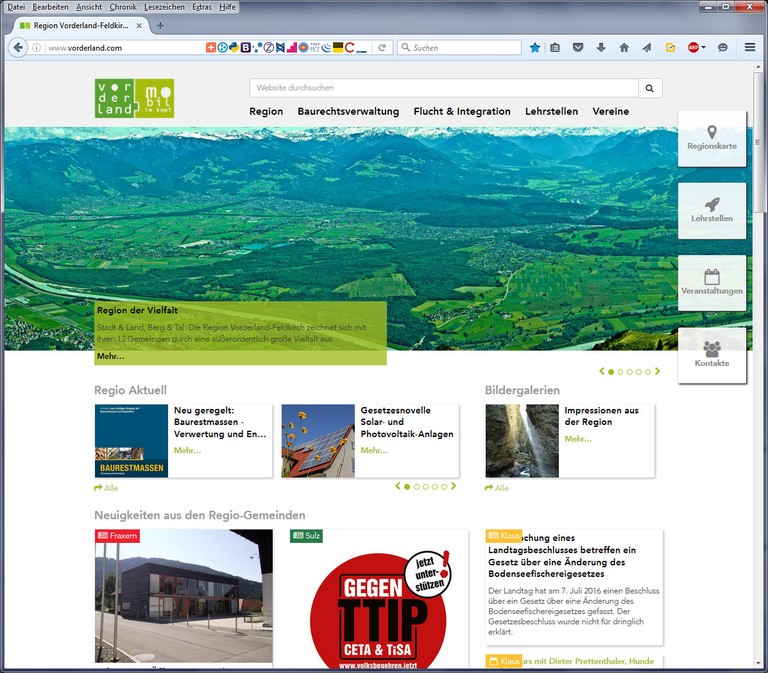768x673 pixels.
Task: Select the third dot of Regio Aktuell carousel
Action: point(426,487)
